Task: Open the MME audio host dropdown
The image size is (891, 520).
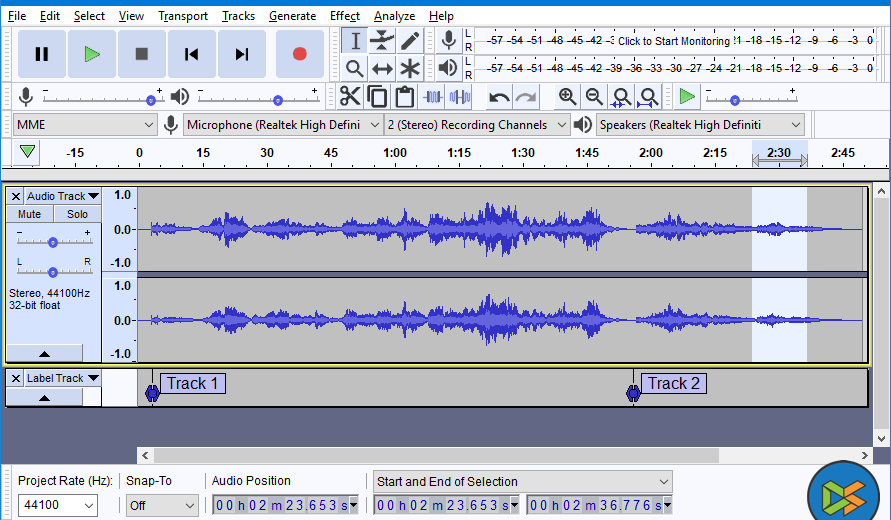Action: (x=85, y=125)
